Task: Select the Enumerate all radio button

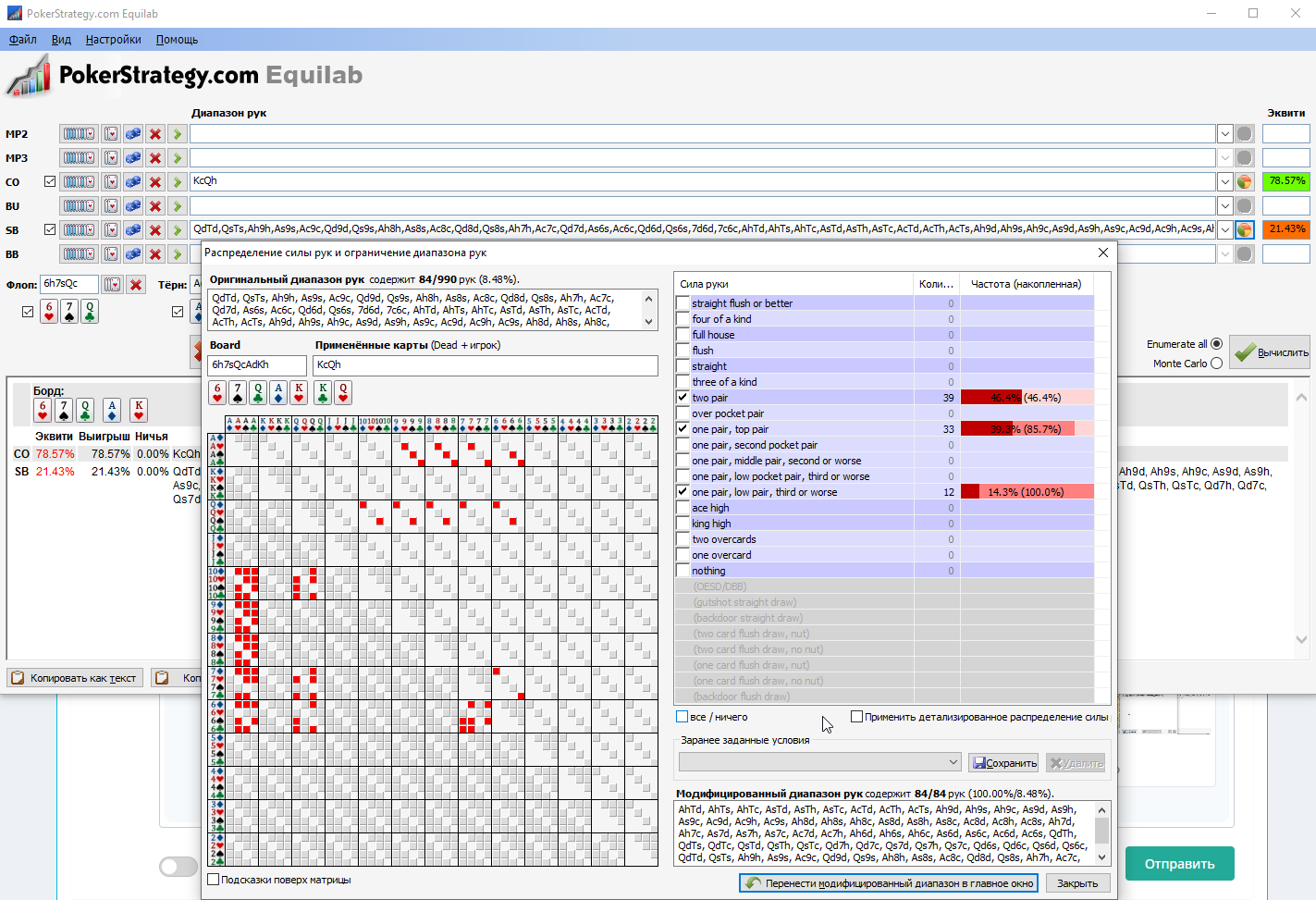Action: pos(1216,344)
